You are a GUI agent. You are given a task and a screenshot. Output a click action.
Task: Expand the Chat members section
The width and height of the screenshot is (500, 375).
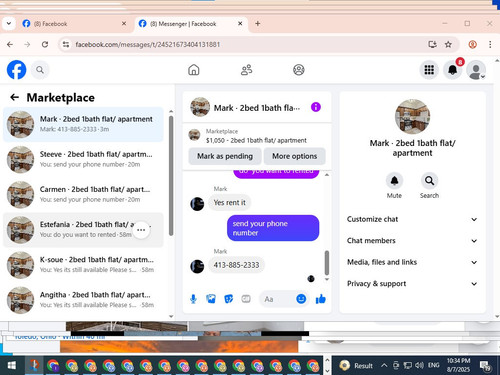(x=412, y=241)
